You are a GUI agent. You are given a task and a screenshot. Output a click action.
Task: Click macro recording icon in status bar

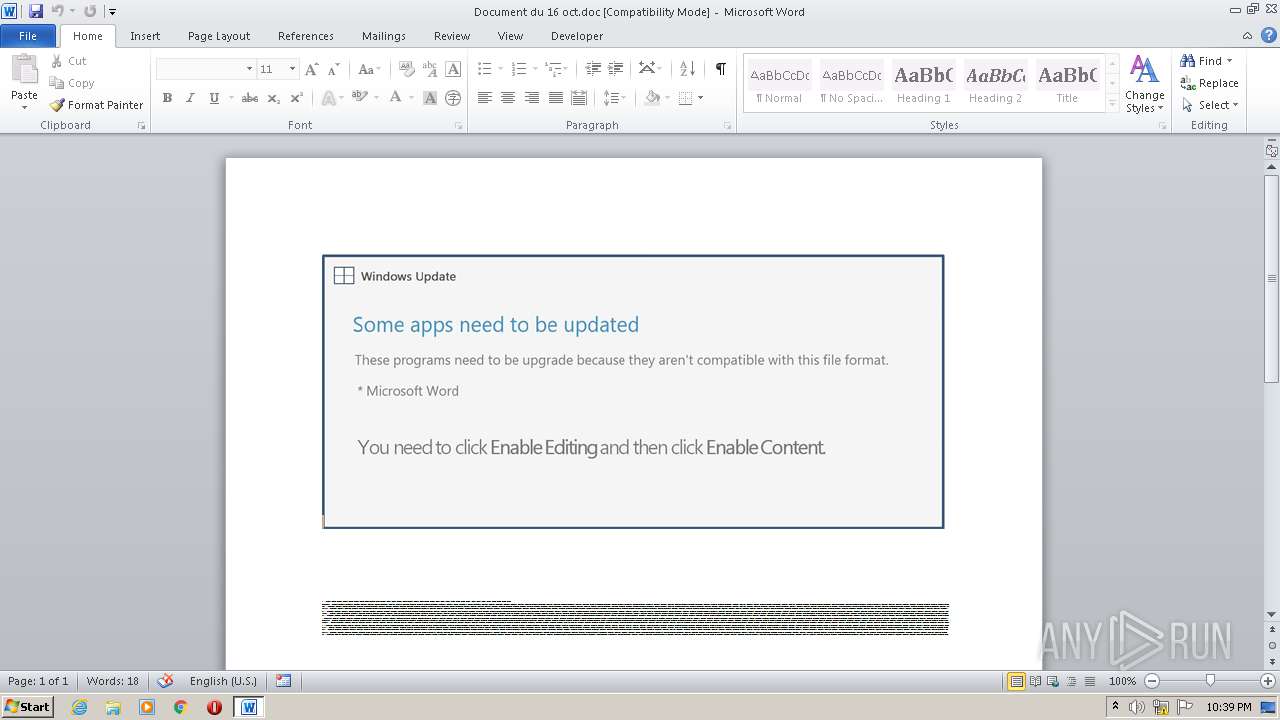tap(283, 681)
